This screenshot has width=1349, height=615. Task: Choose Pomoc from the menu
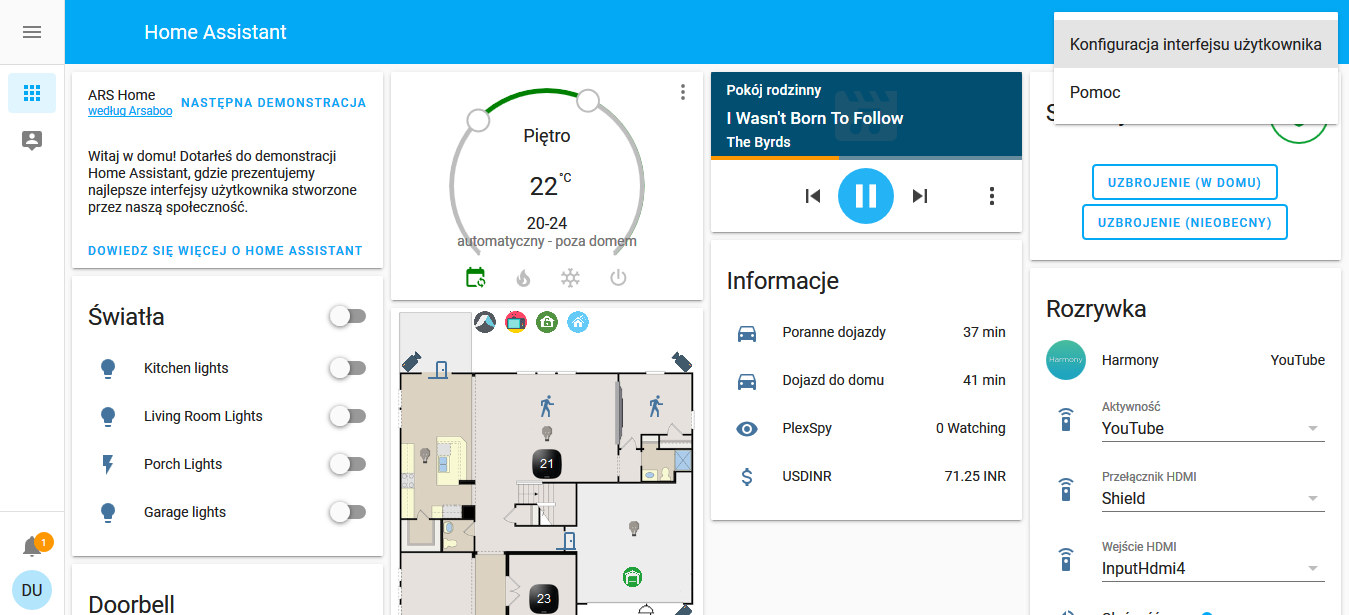(x=1095, y=92)
